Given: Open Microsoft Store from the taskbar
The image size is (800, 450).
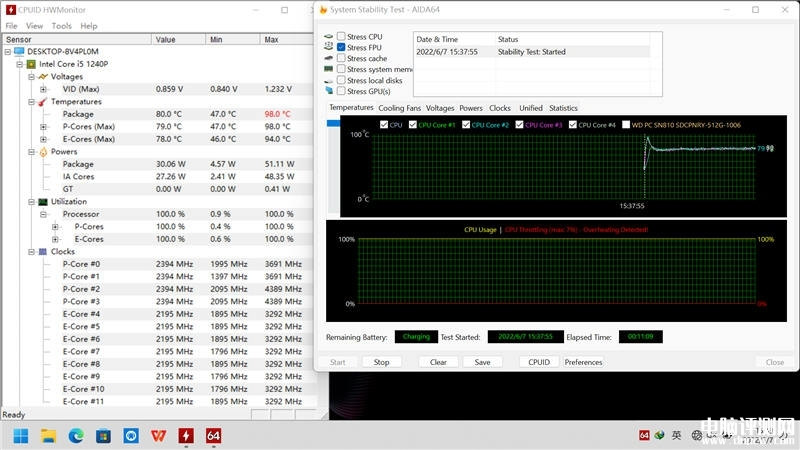Looking at the screenshot, I should 104,436.
